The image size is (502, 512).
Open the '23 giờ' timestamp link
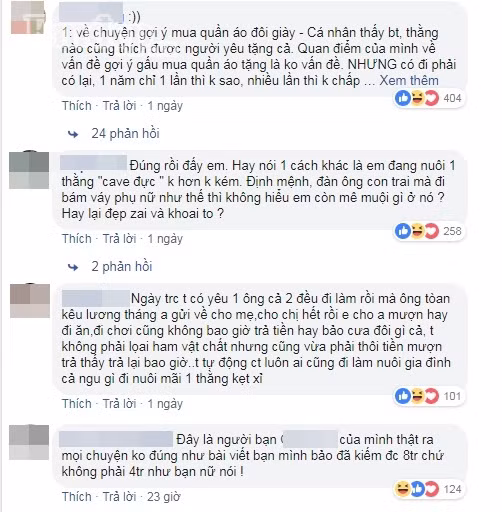164,497
